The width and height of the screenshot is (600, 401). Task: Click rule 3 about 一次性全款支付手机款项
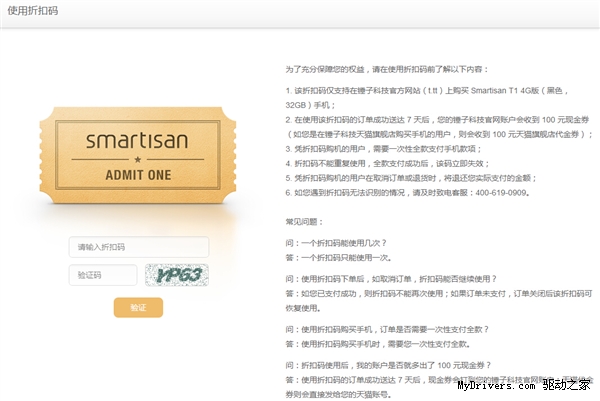click(383, 149)
